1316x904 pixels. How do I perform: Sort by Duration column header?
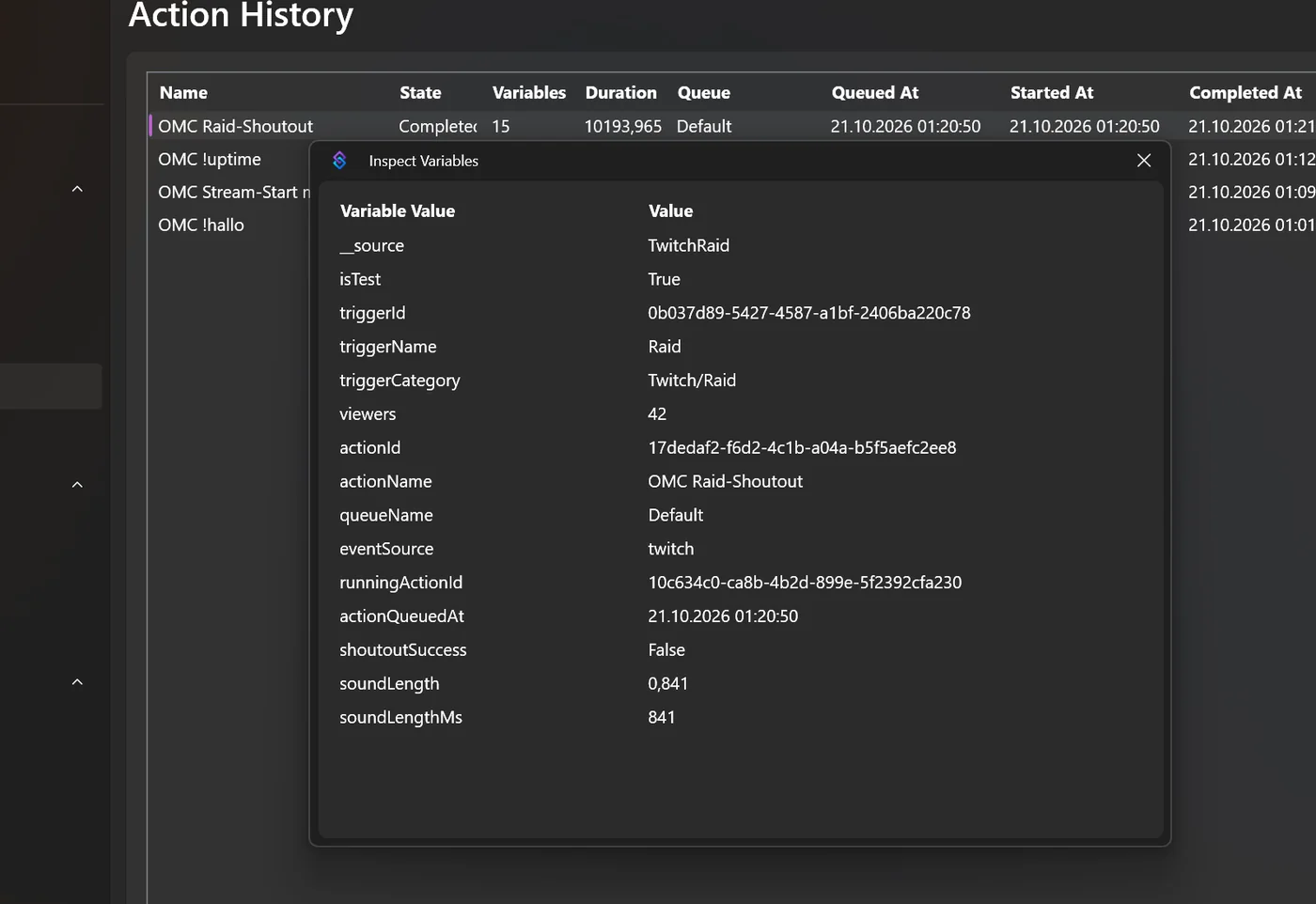[620, 92]
